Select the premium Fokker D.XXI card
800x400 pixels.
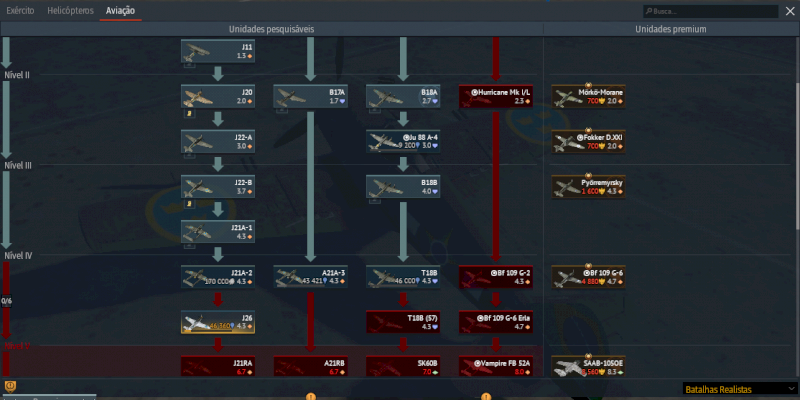coord(588,141)
